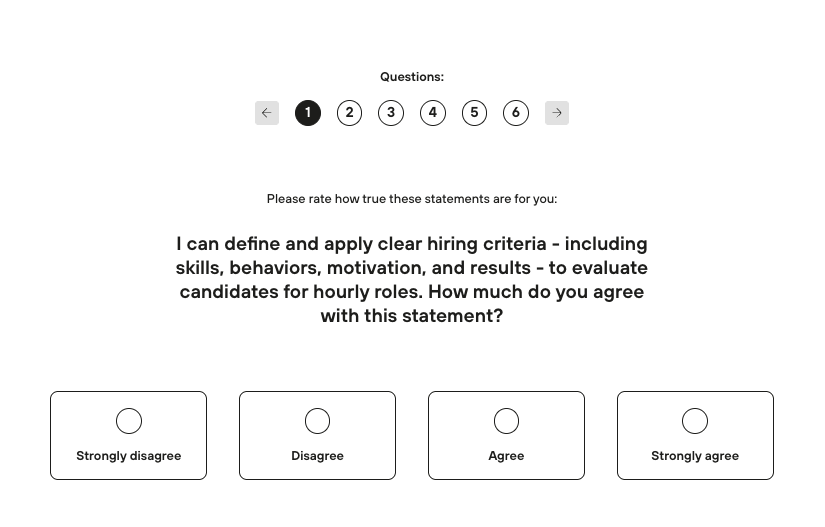
Task: Click the previous question left arrow
Action: pos(266,113)
